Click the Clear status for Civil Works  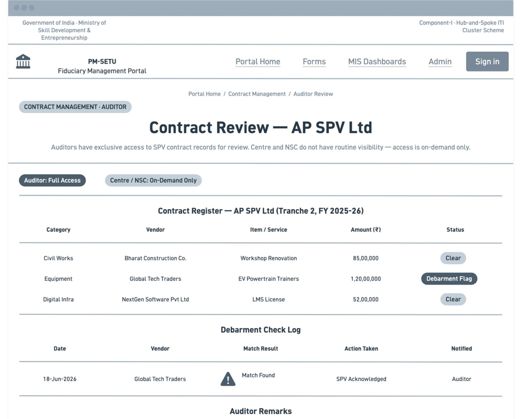coord(453,258)
